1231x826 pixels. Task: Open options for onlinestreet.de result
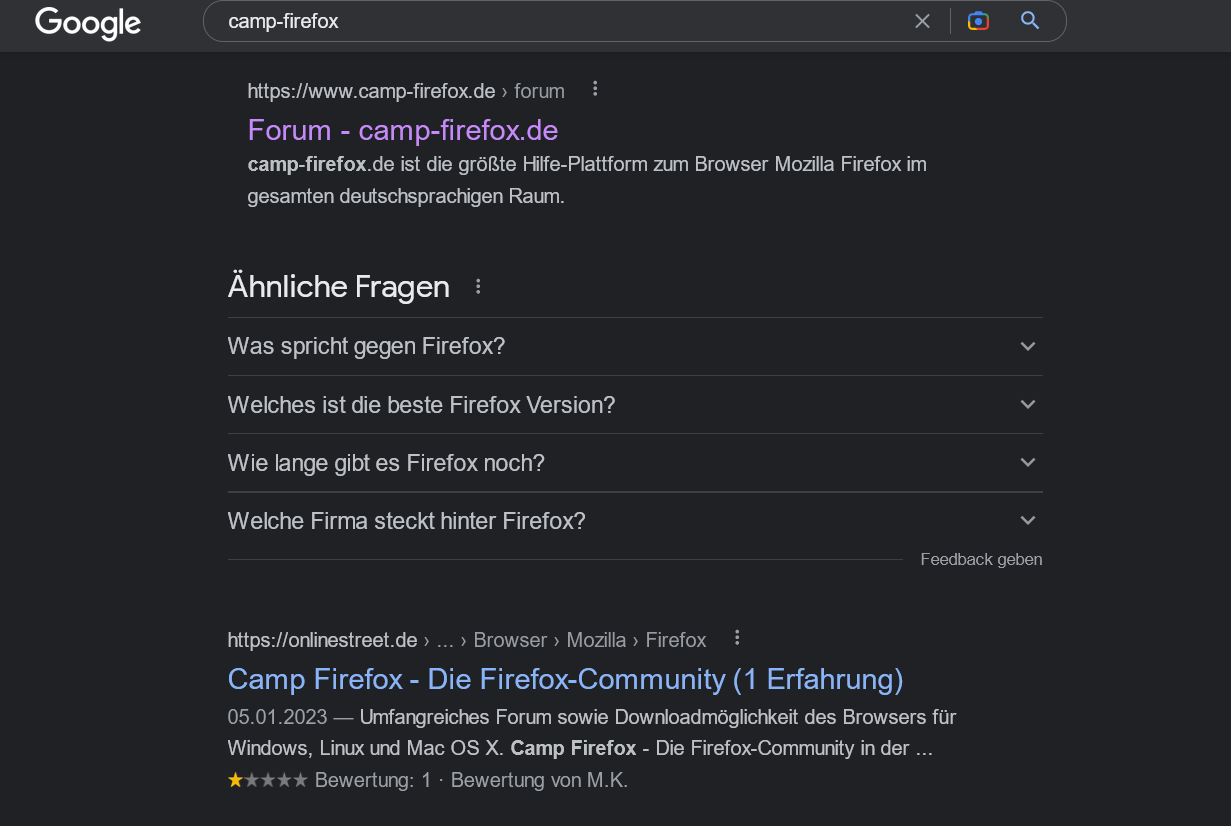point(737,638)
